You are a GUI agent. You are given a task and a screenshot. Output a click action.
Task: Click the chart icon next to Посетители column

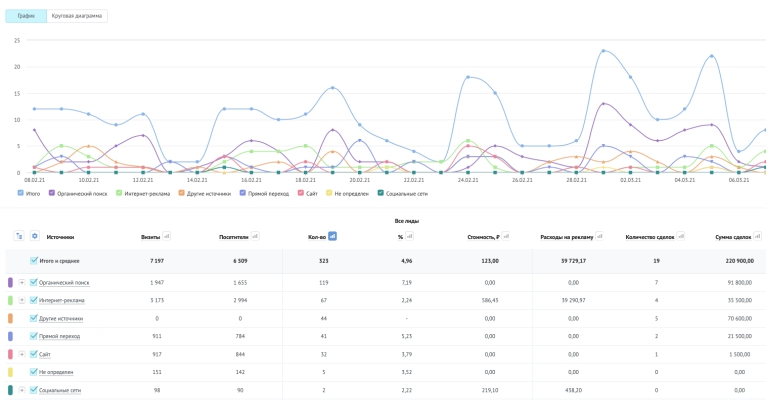[255, 236]
